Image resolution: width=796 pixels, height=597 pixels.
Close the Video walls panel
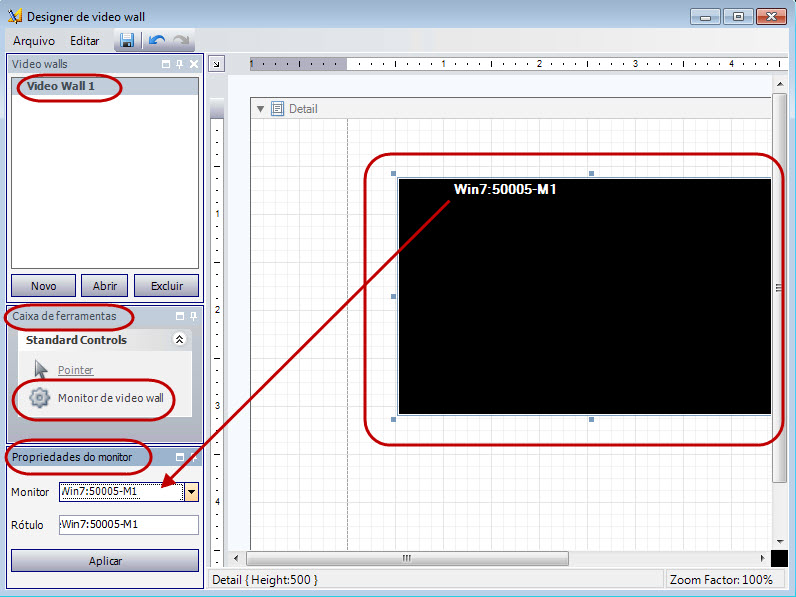(194, 64)
